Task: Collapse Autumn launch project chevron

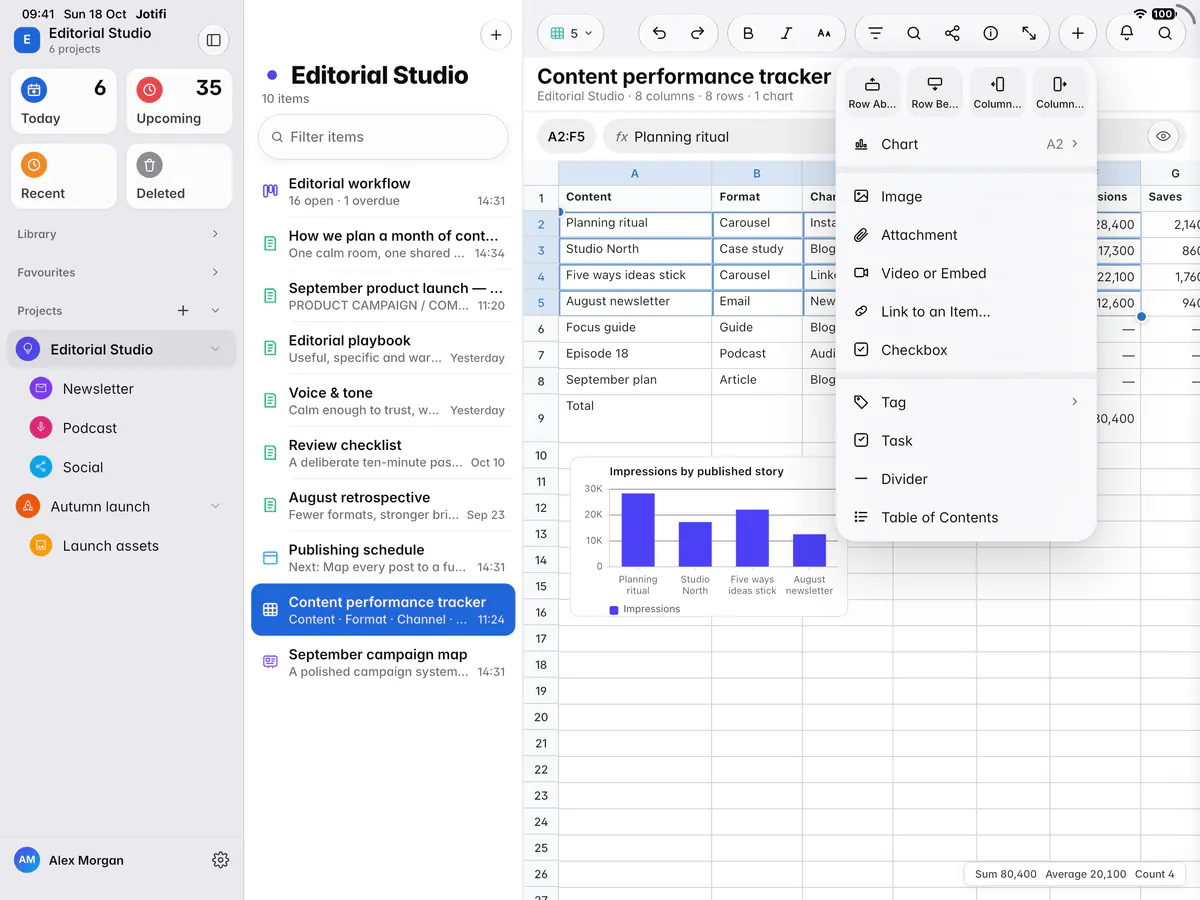Action: coord(215,507)
